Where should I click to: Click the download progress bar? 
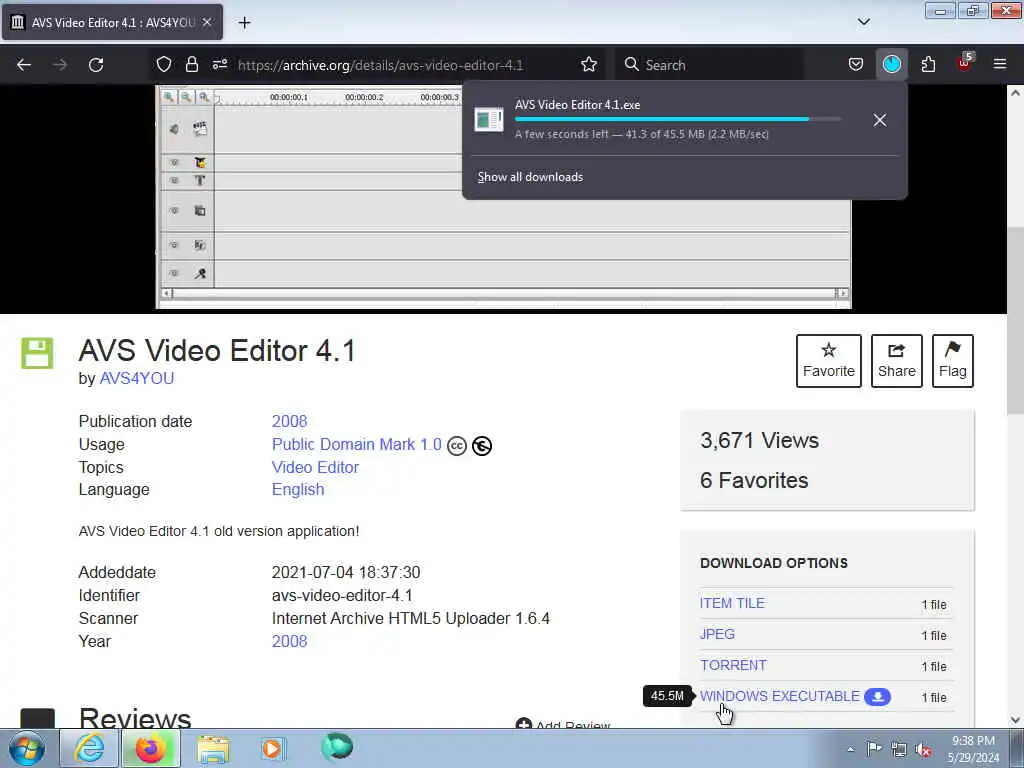677,119
